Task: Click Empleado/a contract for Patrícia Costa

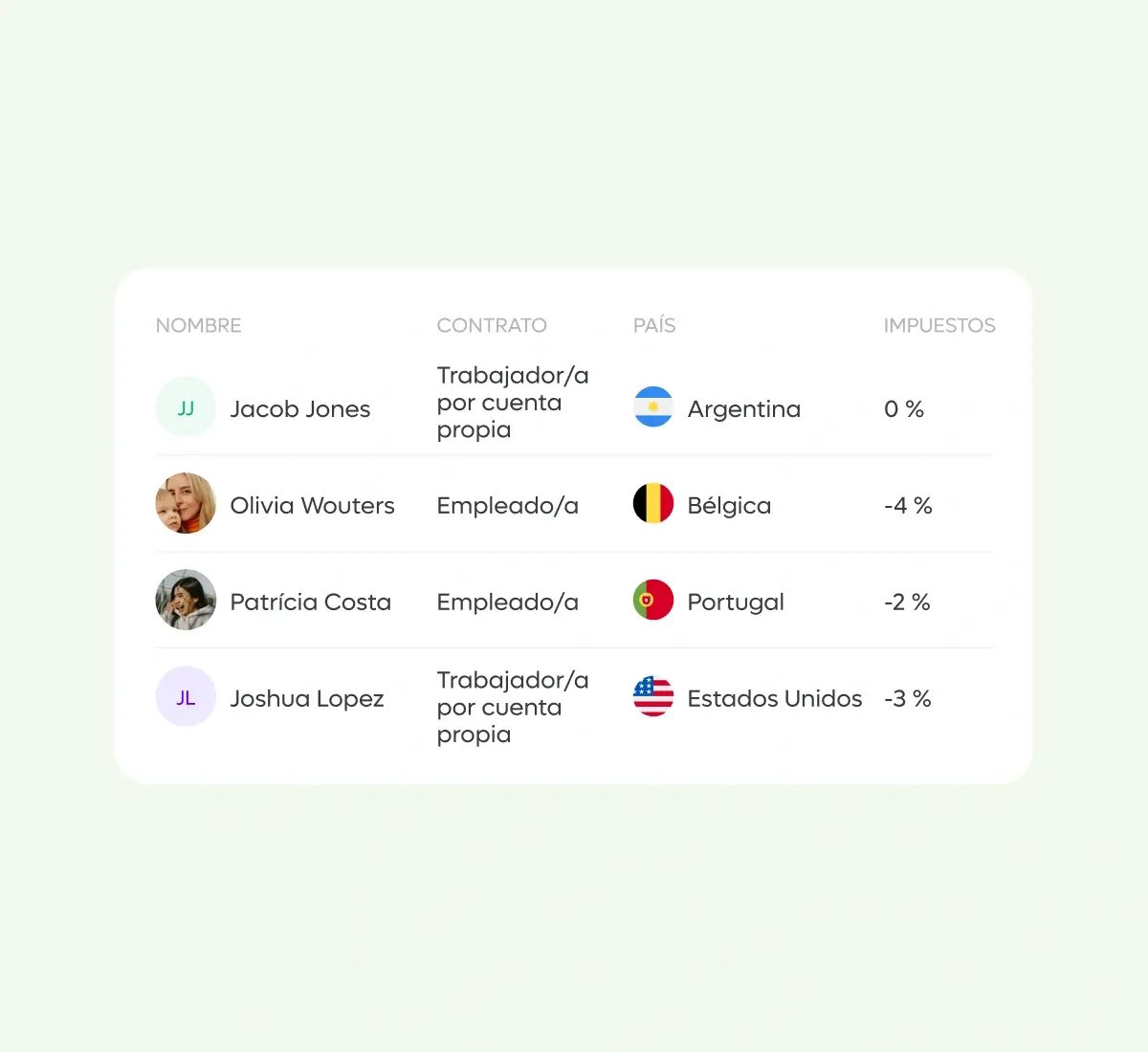Action: coord(508,603)
